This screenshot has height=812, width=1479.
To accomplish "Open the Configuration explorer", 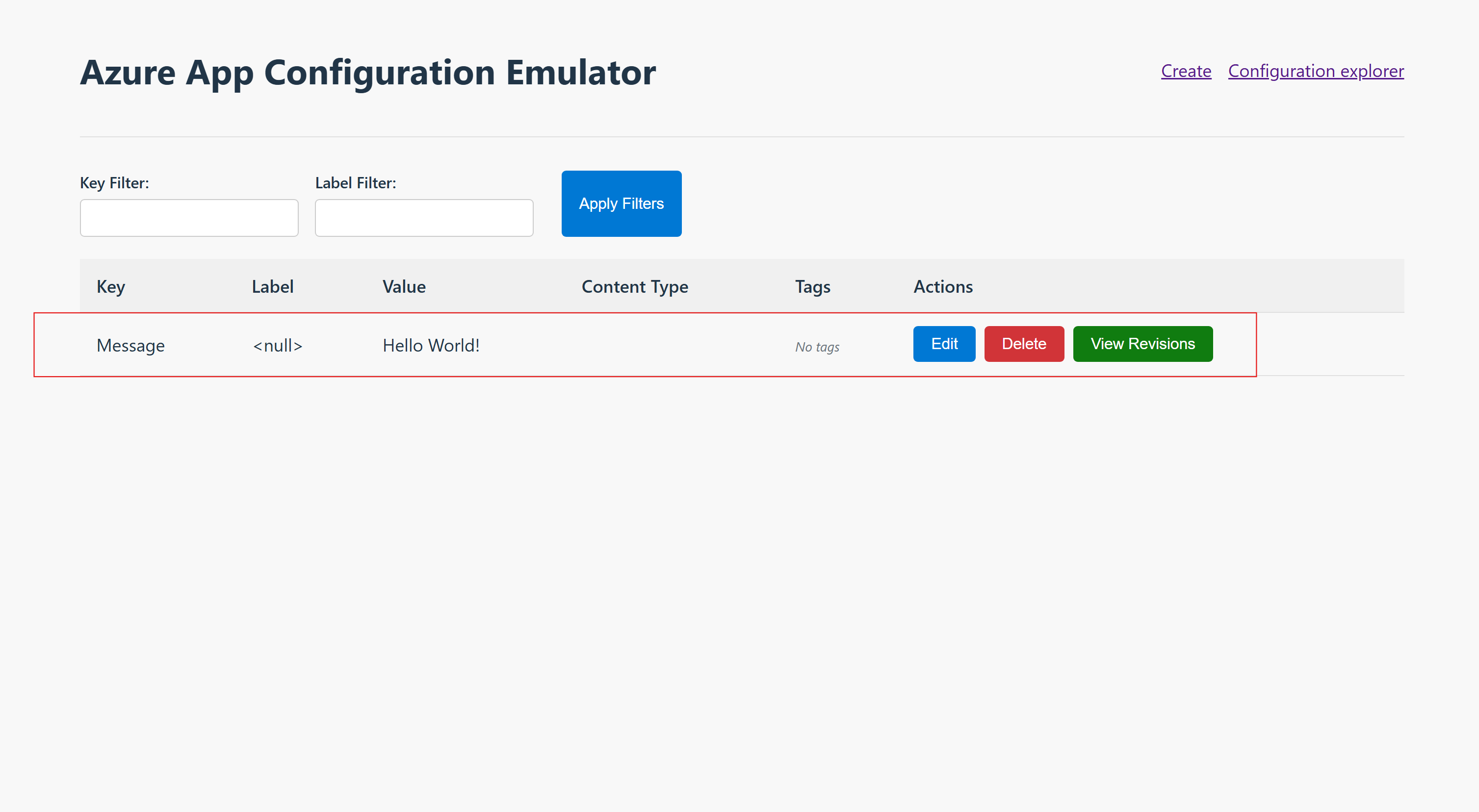I will [x=1315, y=71].
